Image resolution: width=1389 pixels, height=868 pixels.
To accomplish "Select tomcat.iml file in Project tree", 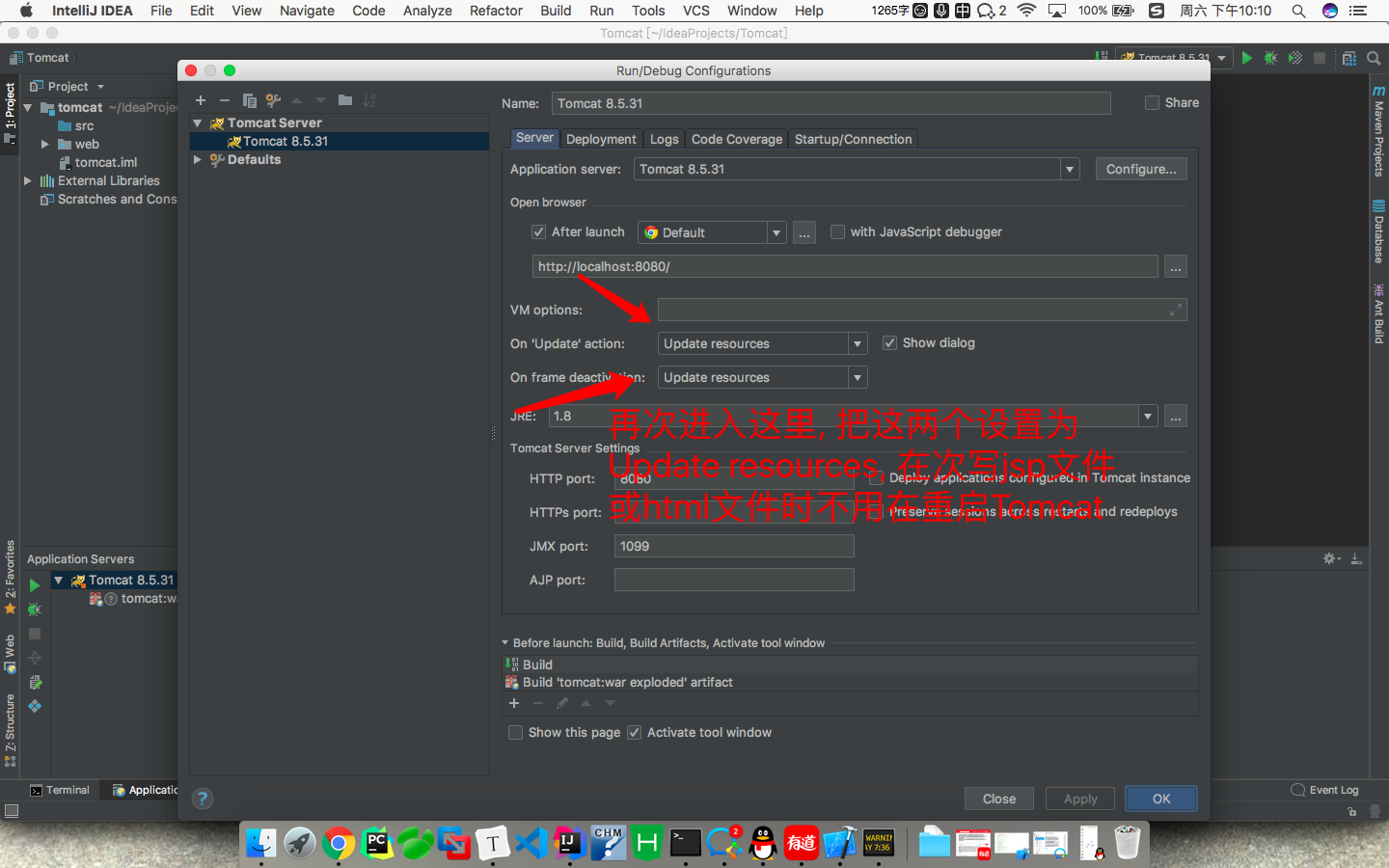I will [97, 162].
